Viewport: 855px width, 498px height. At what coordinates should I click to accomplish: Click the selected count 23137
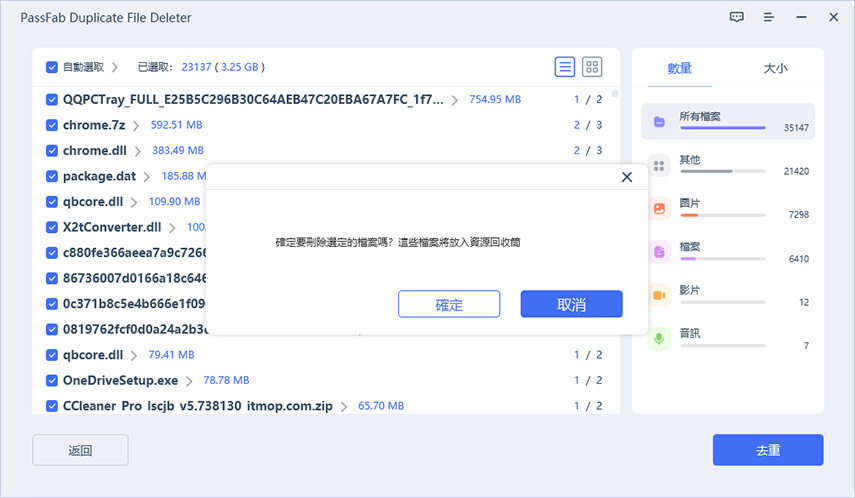tap(196, 67)
